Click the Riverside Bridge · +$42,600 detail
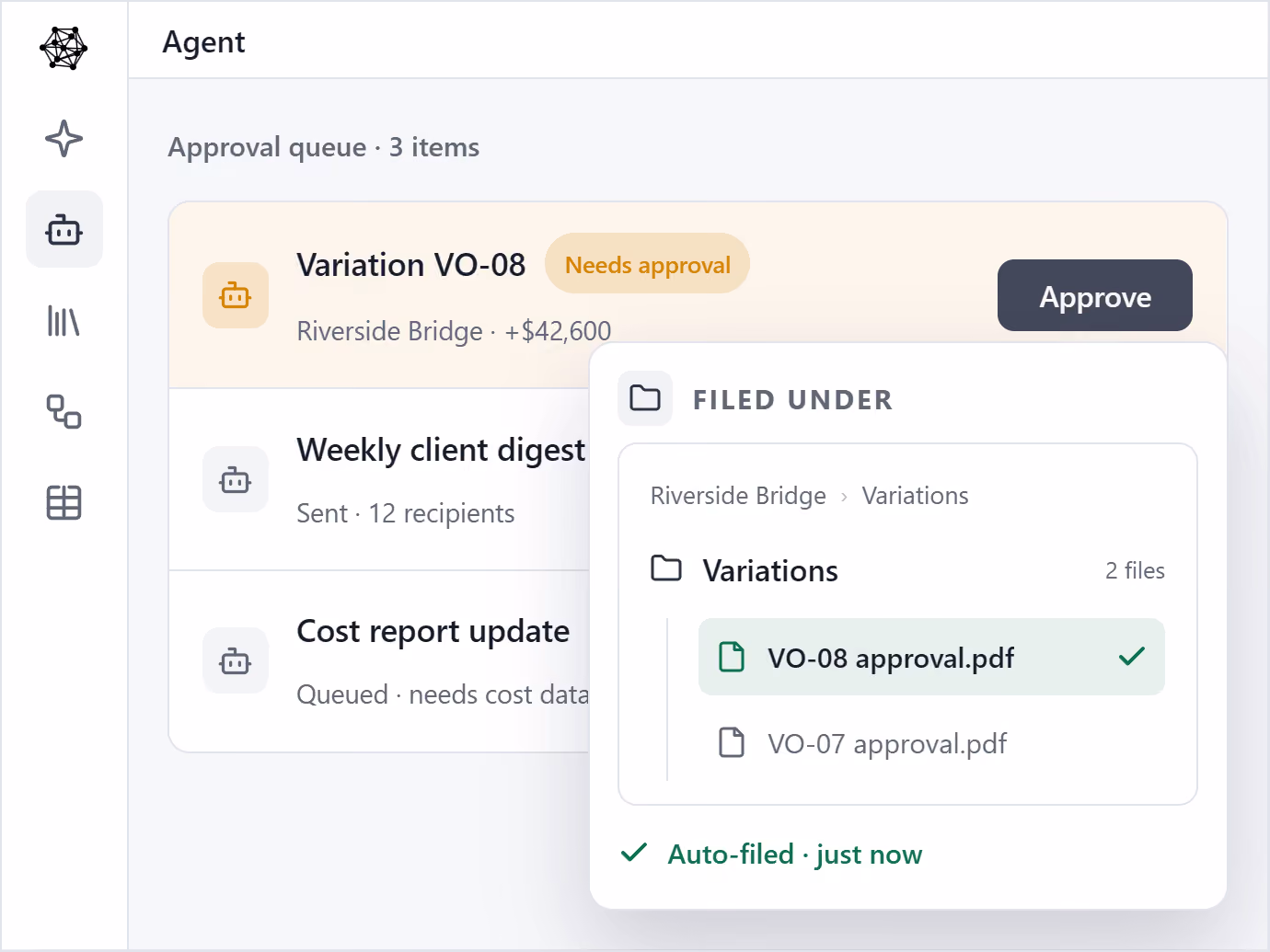1270x952 pixels. click(454, 331)
